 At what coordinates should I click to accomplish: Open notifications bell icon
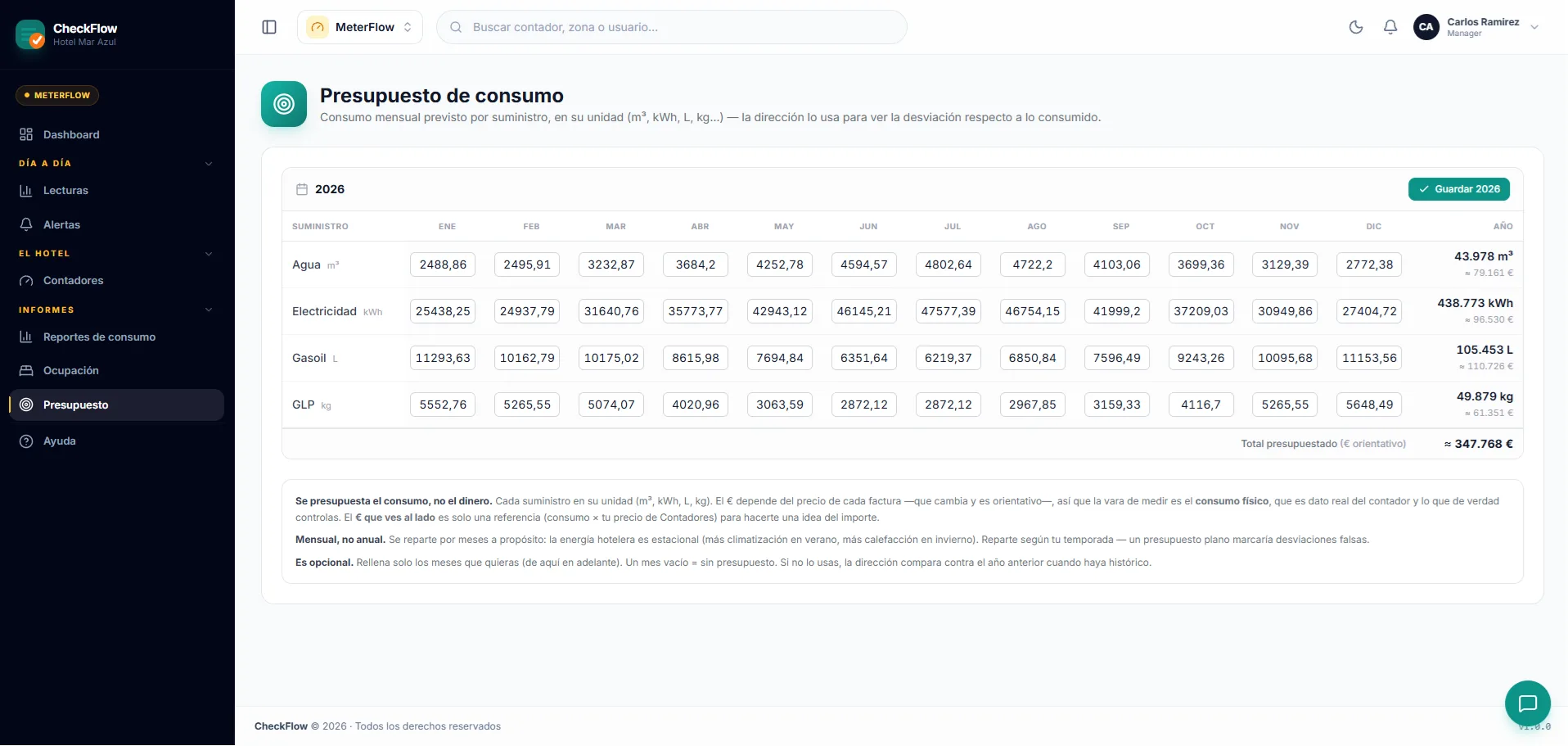pos(1390,27)
